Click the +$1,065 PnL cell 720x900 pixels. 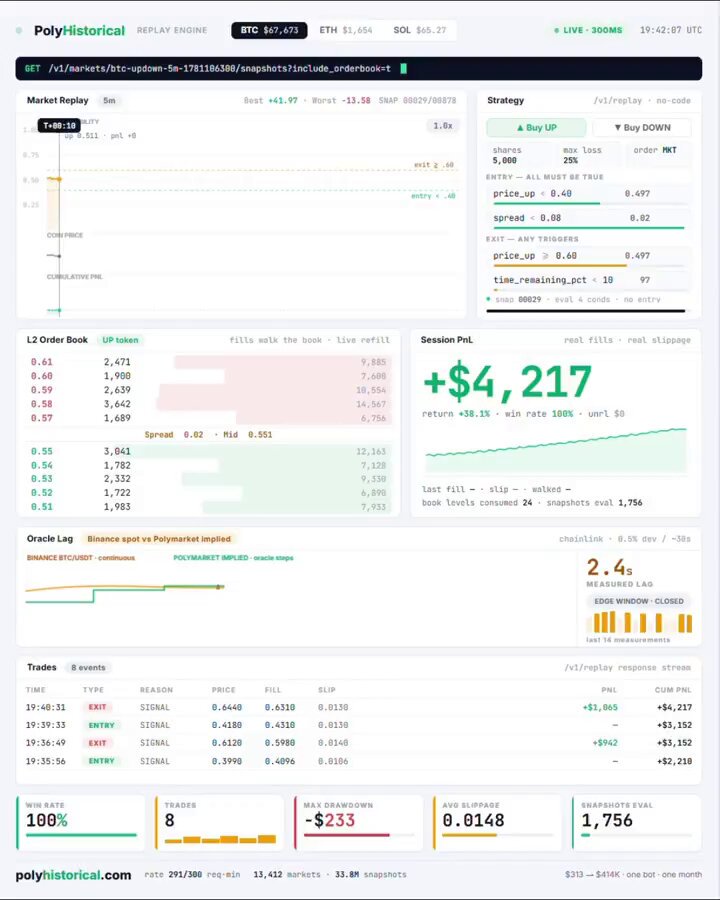(x=600, y=707)
